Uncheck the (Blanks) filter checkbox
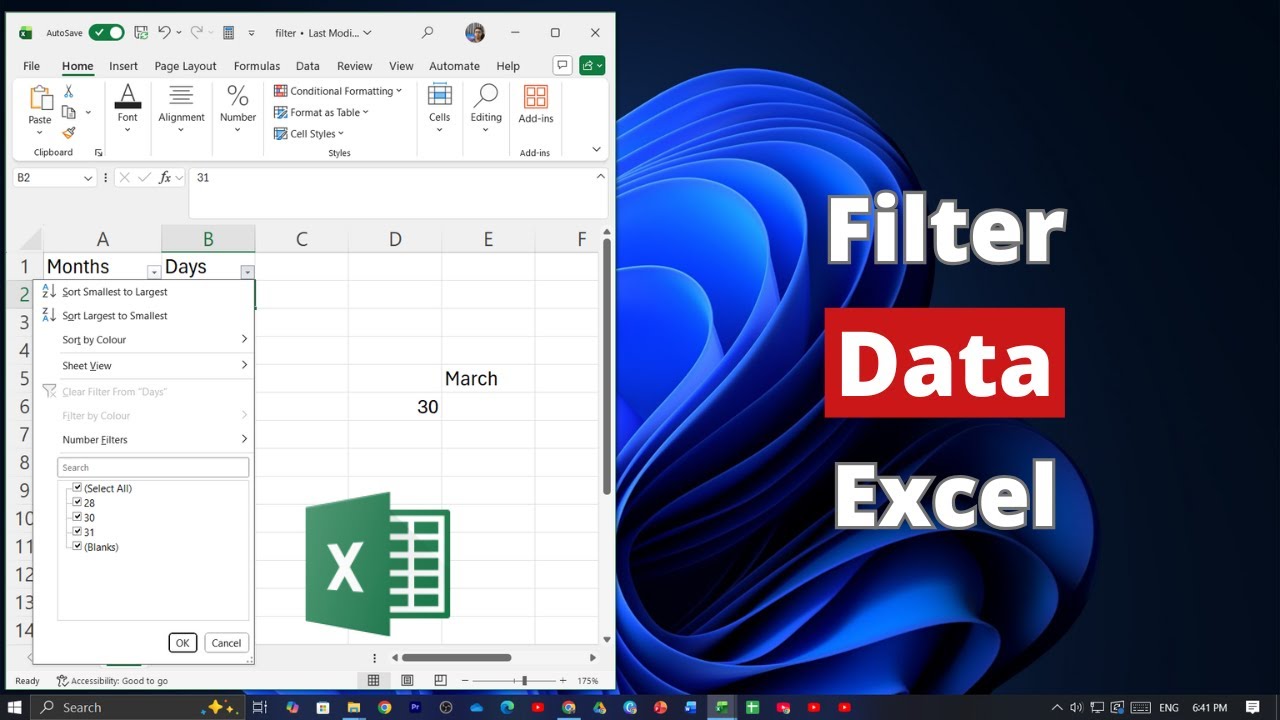The height and width of the screenshot is (720, 1280). pos(77,546)
